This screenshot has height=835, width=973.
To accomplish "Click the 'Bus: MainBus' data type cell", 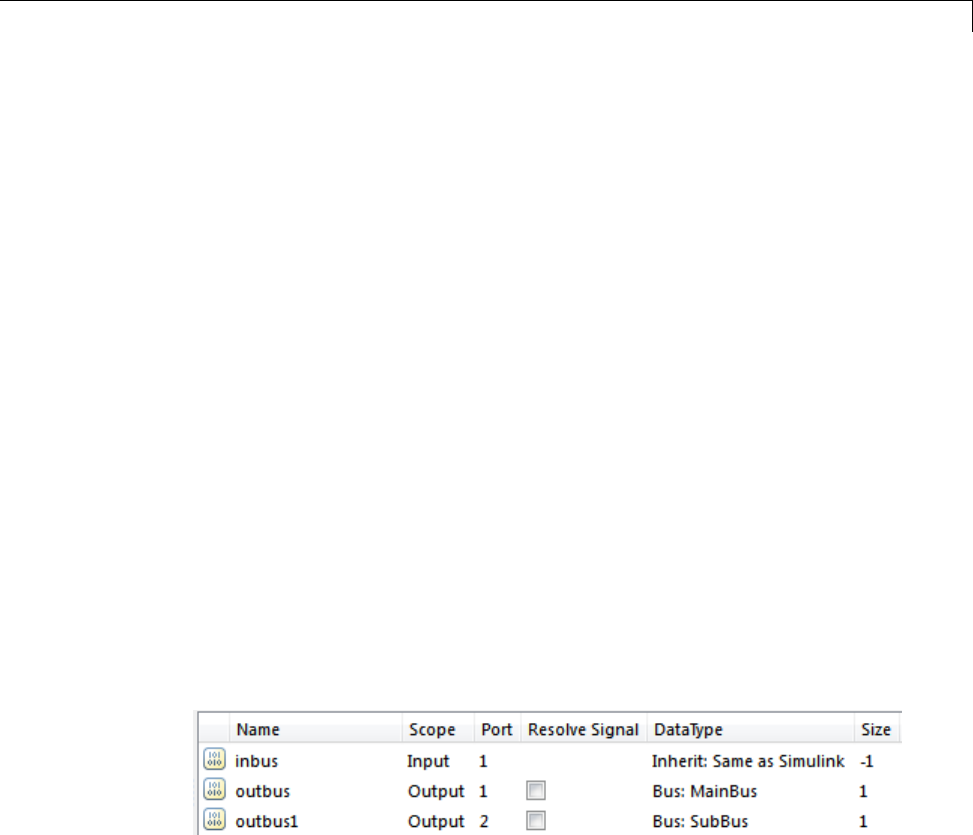I will point(705,791).
